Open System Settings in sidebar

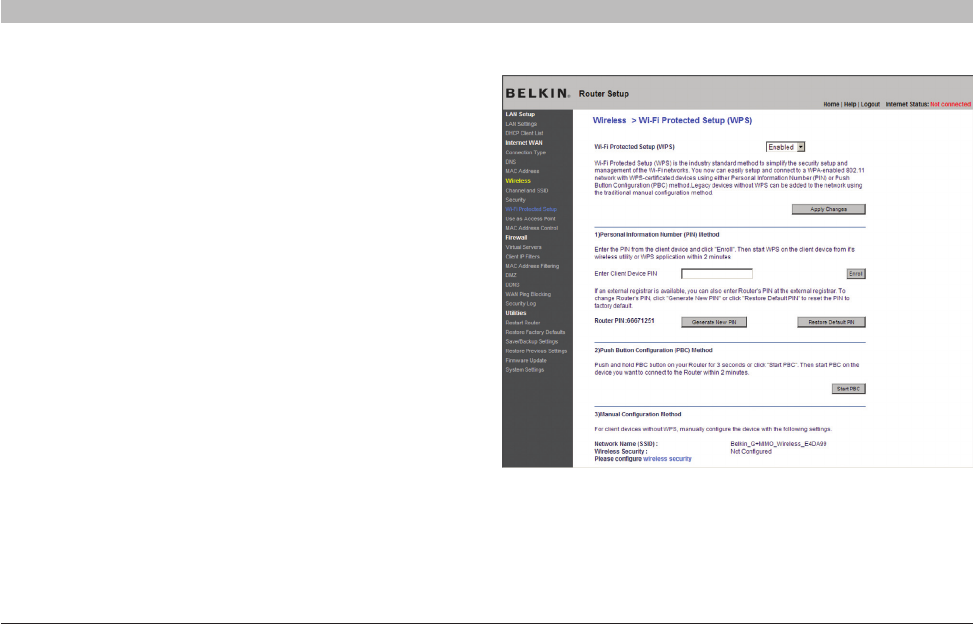coord(524,370)
